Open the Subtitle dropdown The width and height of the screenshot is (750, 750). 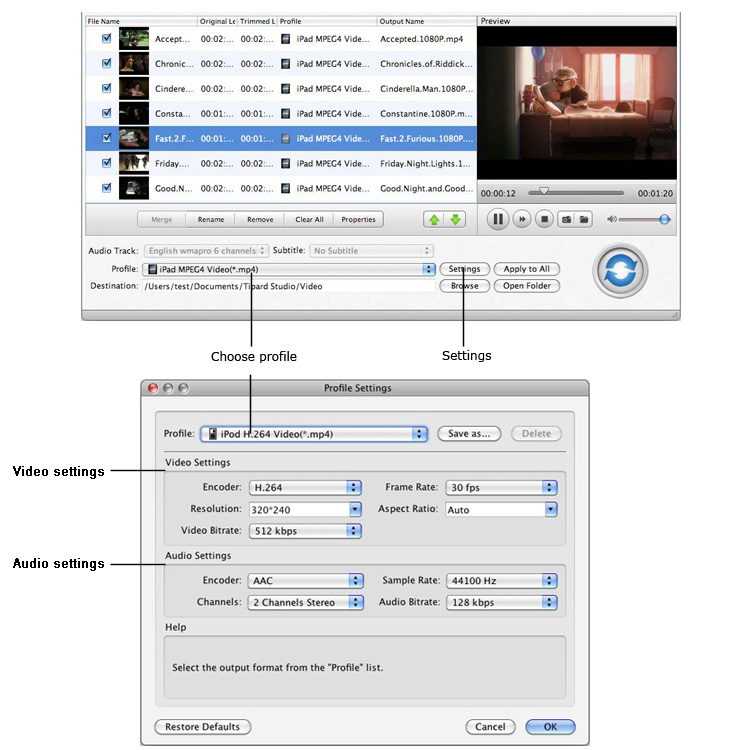click(x=371, y=251)
